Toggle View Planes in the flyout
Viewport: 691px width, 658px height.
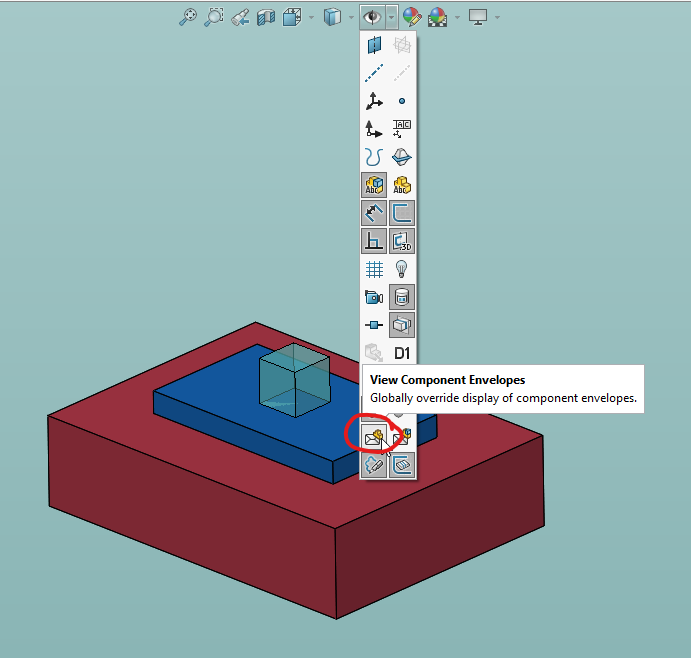(x=374, y=45)
